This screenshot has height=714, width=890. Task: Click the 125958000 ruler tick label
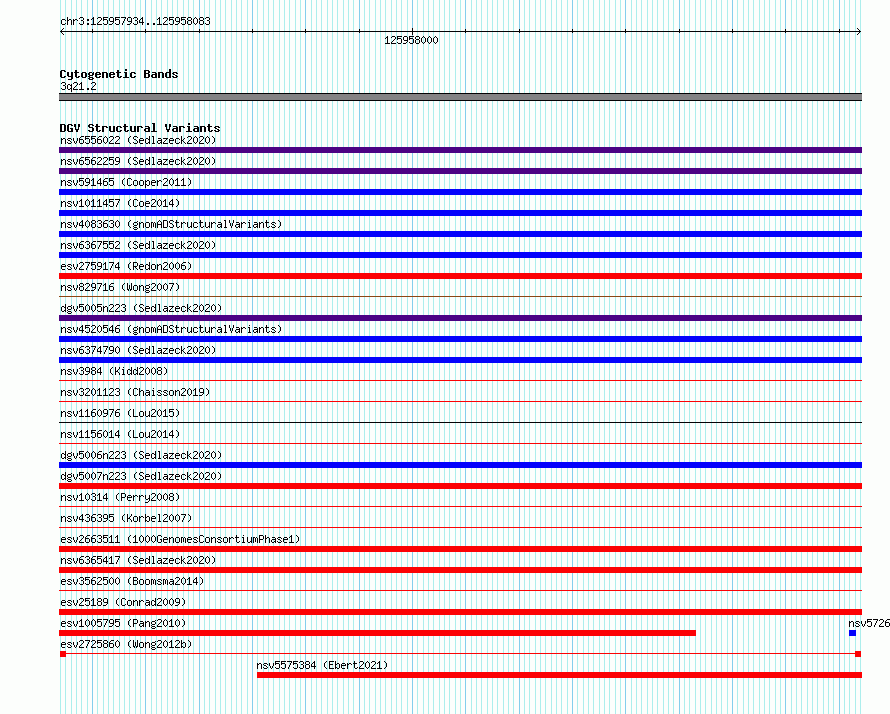click(x=411, y=40)
